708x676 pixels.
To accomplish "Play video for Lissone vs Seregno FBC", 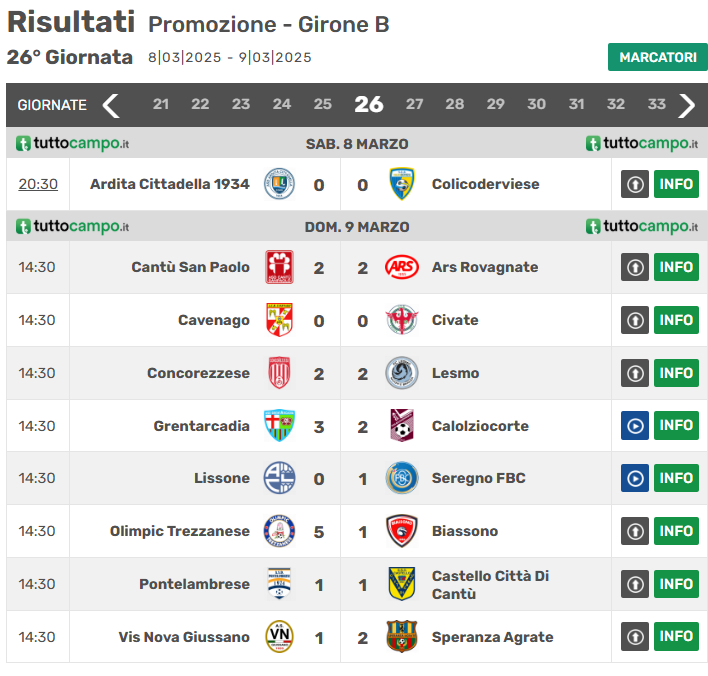I will (635, 478).
